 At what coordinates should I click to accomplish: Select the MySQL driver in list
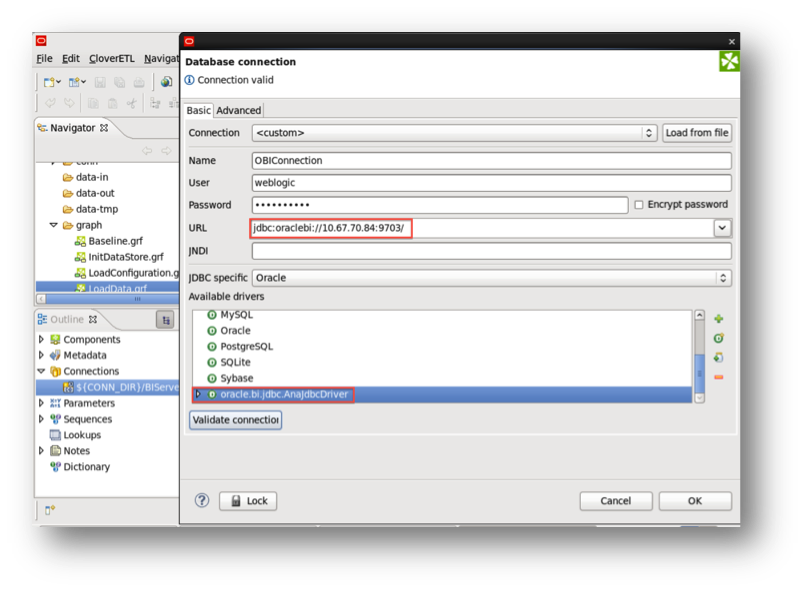(237, 315)
